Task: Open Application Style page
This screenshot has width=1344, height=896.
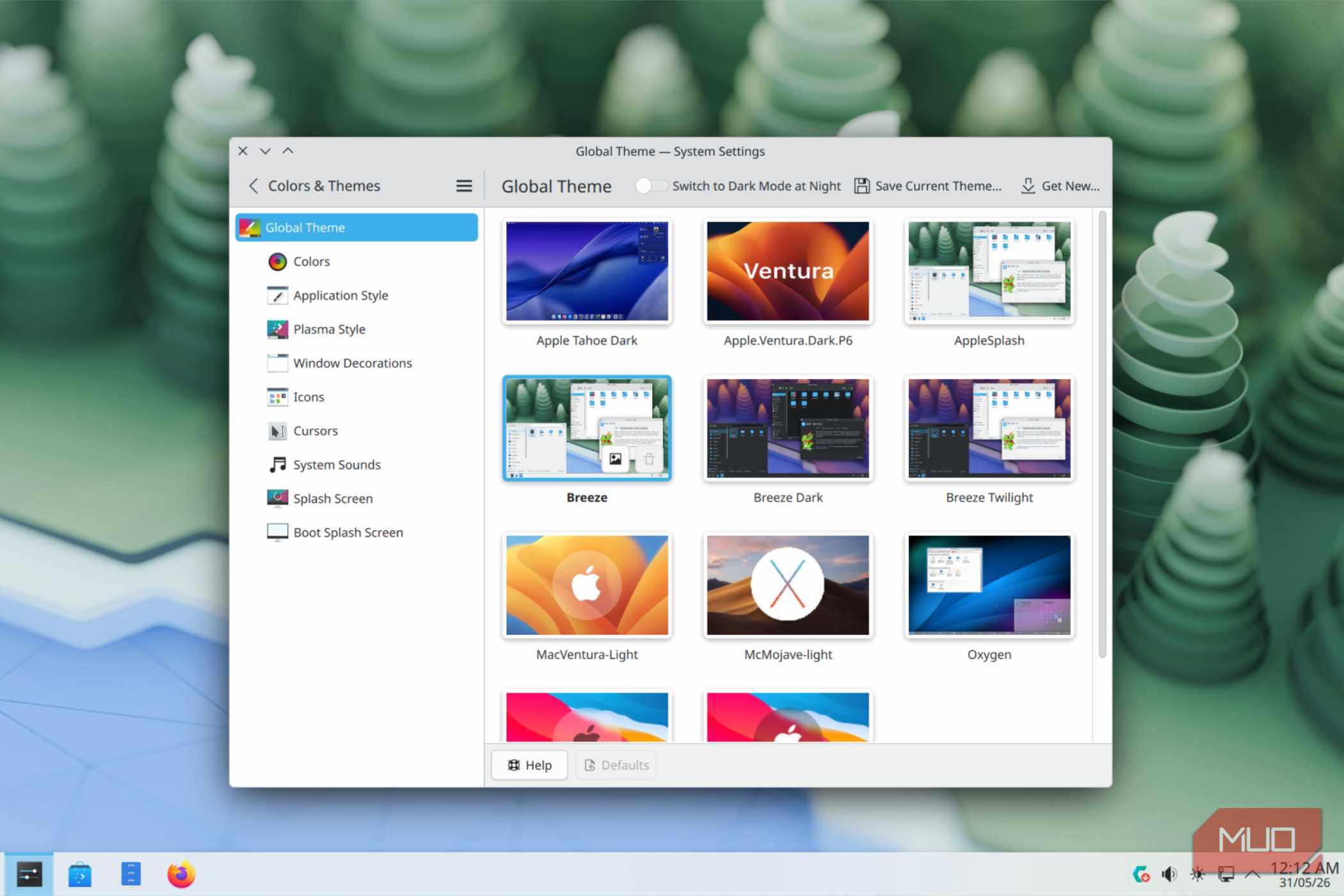Action: click(356, 296)
